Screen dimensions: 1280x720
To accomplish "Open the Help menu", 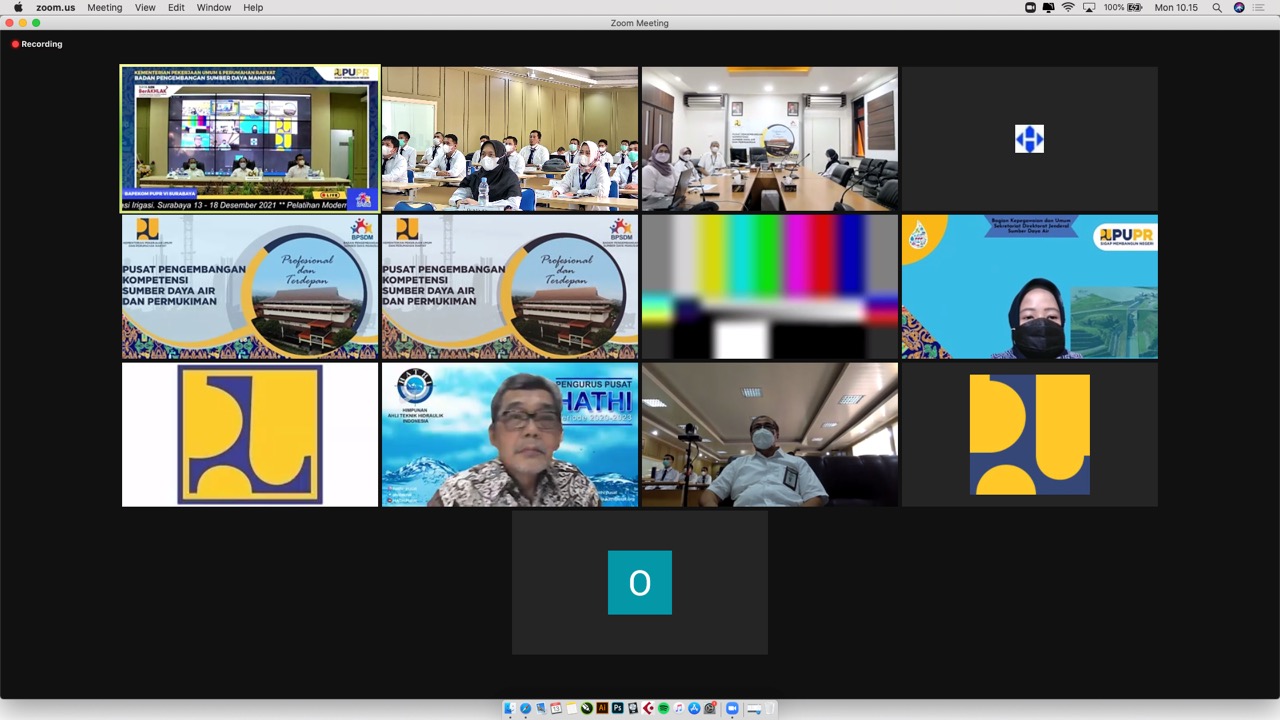I will coord(253,7).
